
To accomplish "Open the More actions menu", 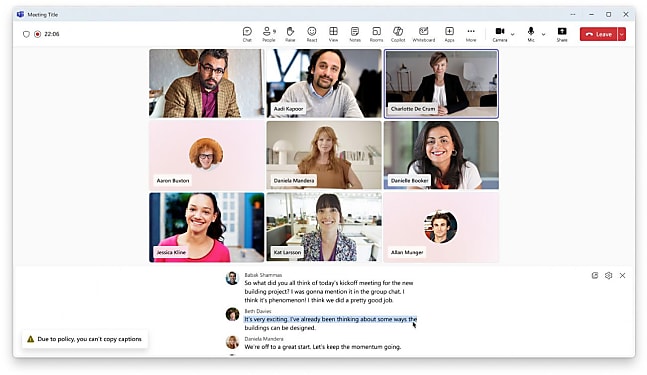I will coord(471,34).
